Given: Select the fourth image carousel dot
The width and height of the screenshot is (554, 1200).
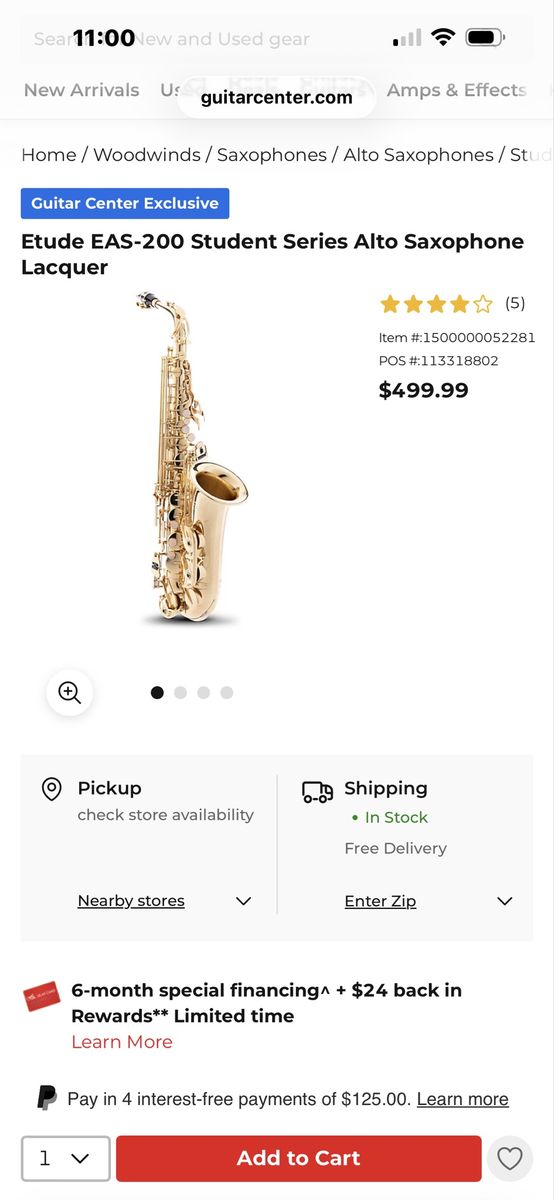Looking at the screenshot, I should tap(227, 692).
